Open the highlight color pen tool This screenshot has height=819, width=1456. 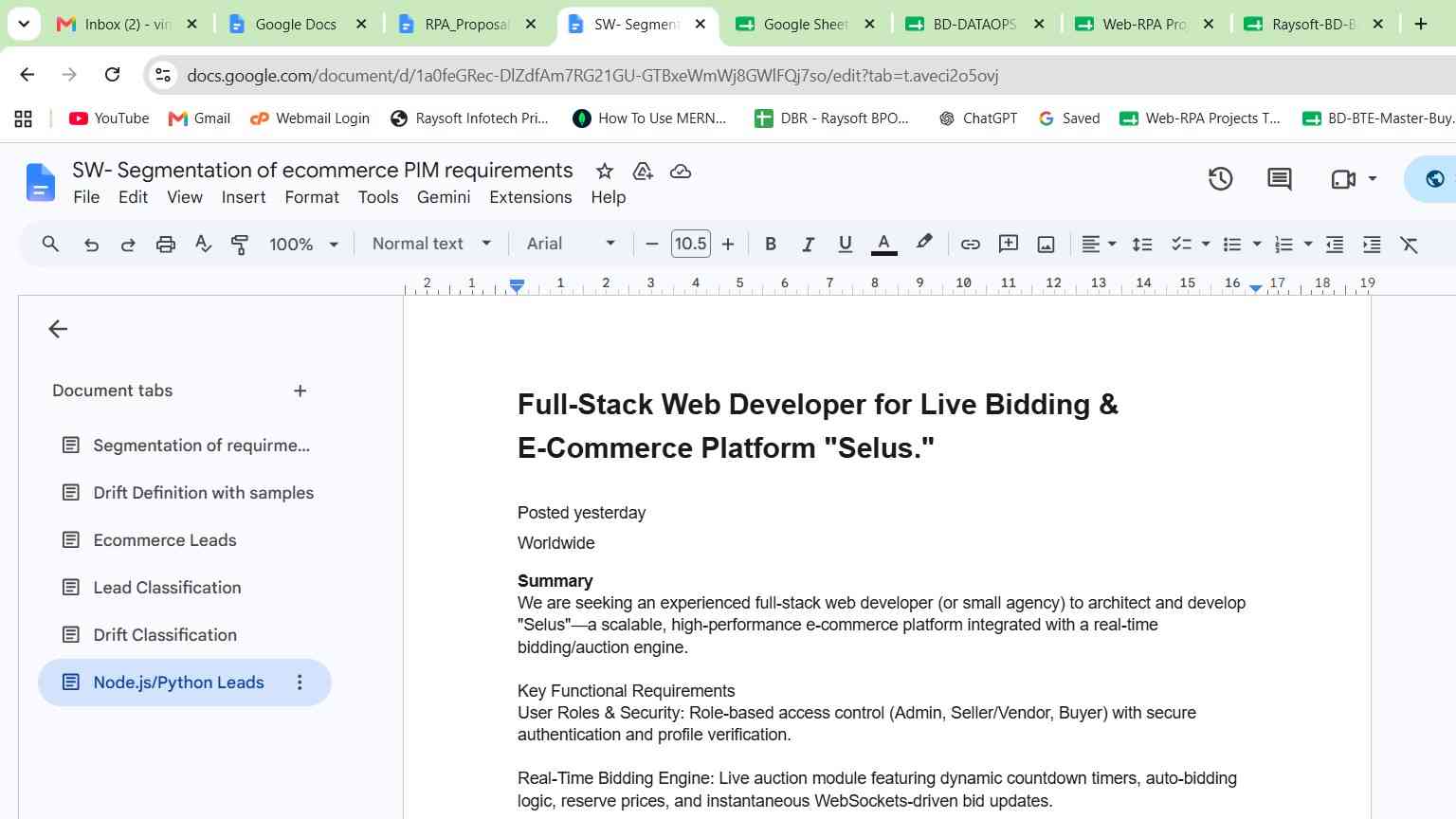(923, 244)
